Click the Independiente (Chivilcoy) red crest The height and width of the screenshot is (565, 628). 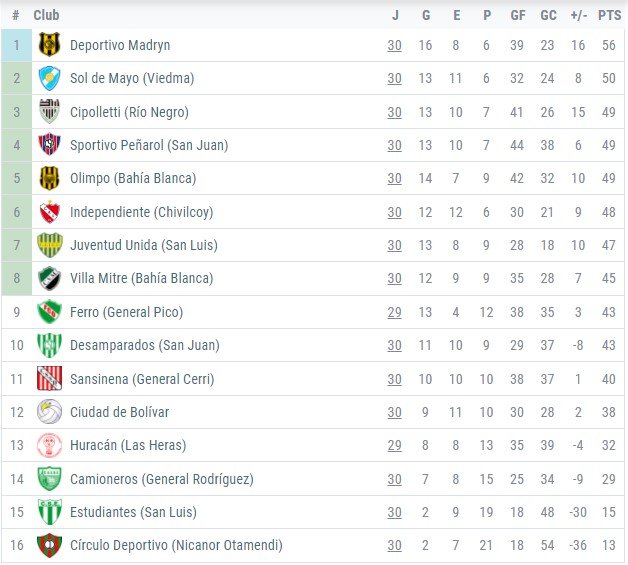[49, 212]
